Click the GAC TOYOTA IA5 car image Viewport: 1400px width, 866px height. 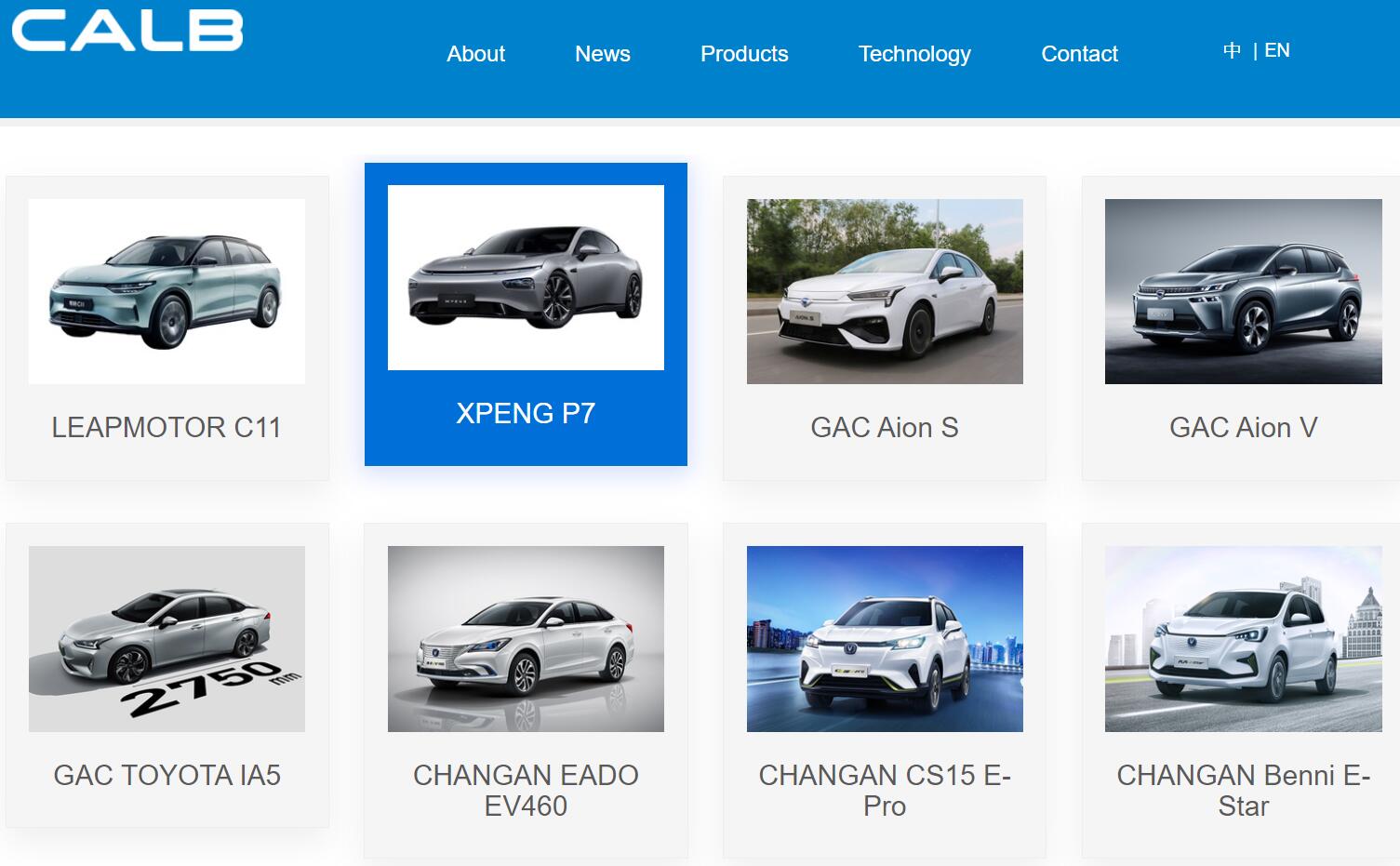167,639
